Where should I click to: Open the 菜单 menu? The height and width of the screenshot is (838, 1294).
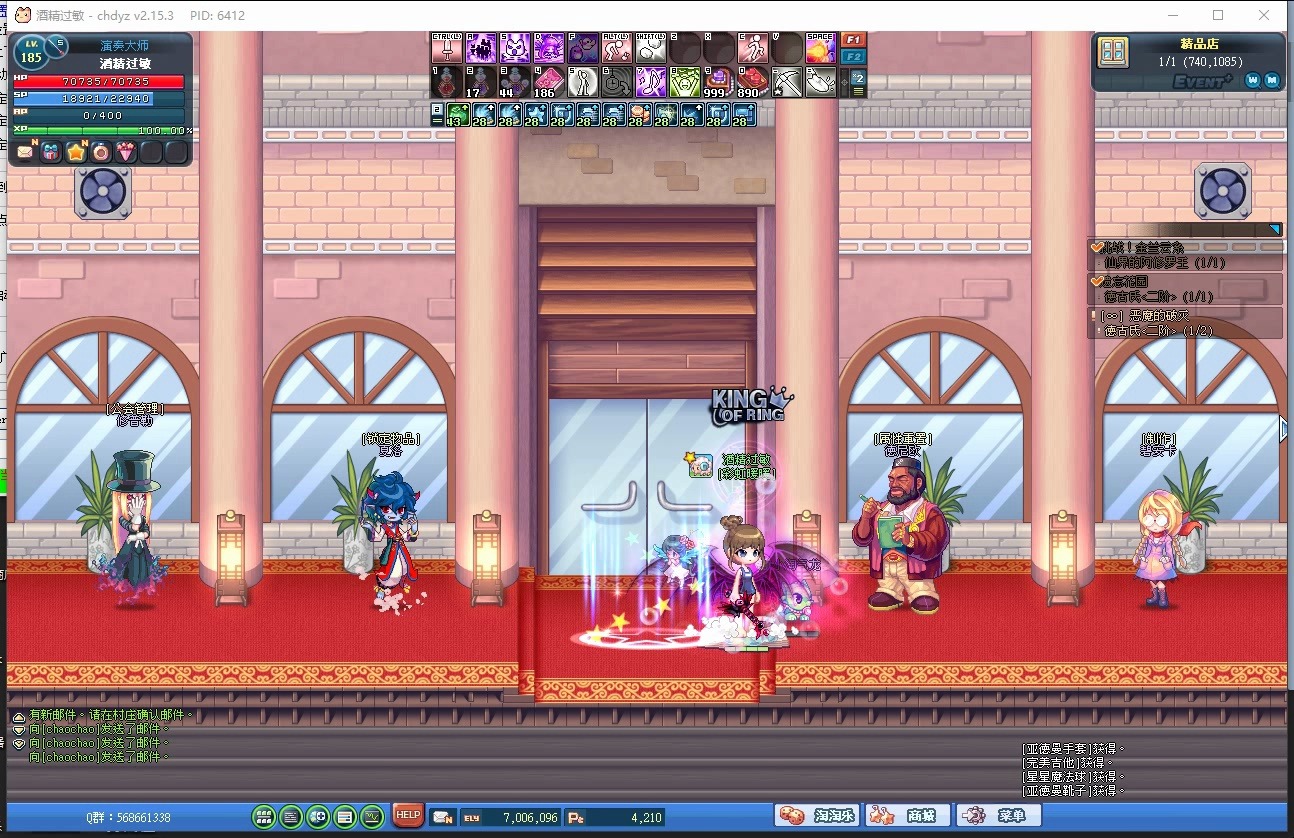[x=998, y=816]
